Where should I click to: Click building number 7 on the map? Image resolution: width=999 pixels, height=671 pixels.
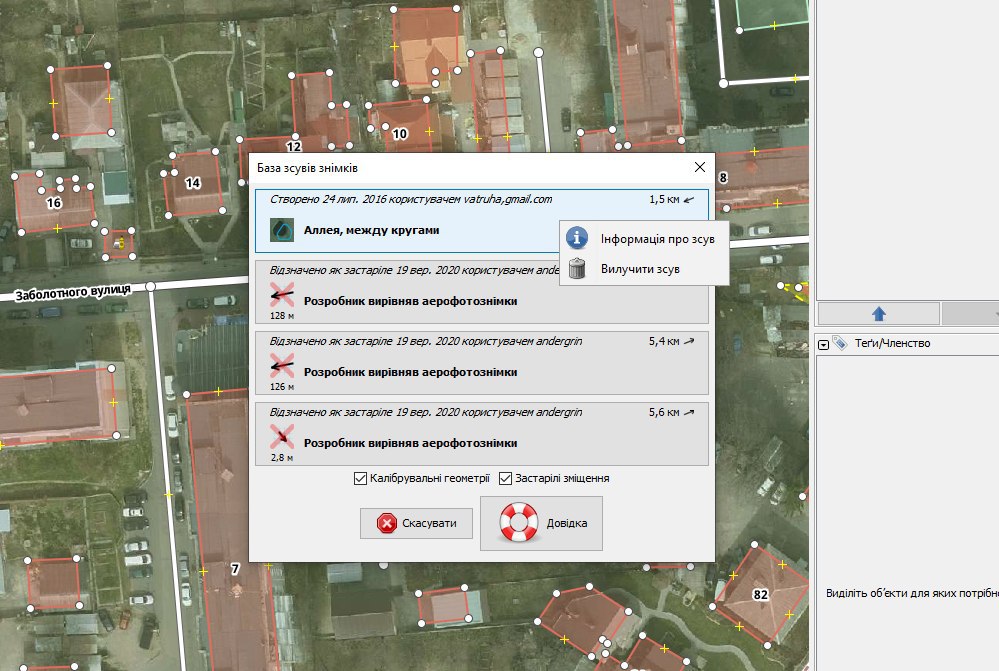(x=235, y=568)
